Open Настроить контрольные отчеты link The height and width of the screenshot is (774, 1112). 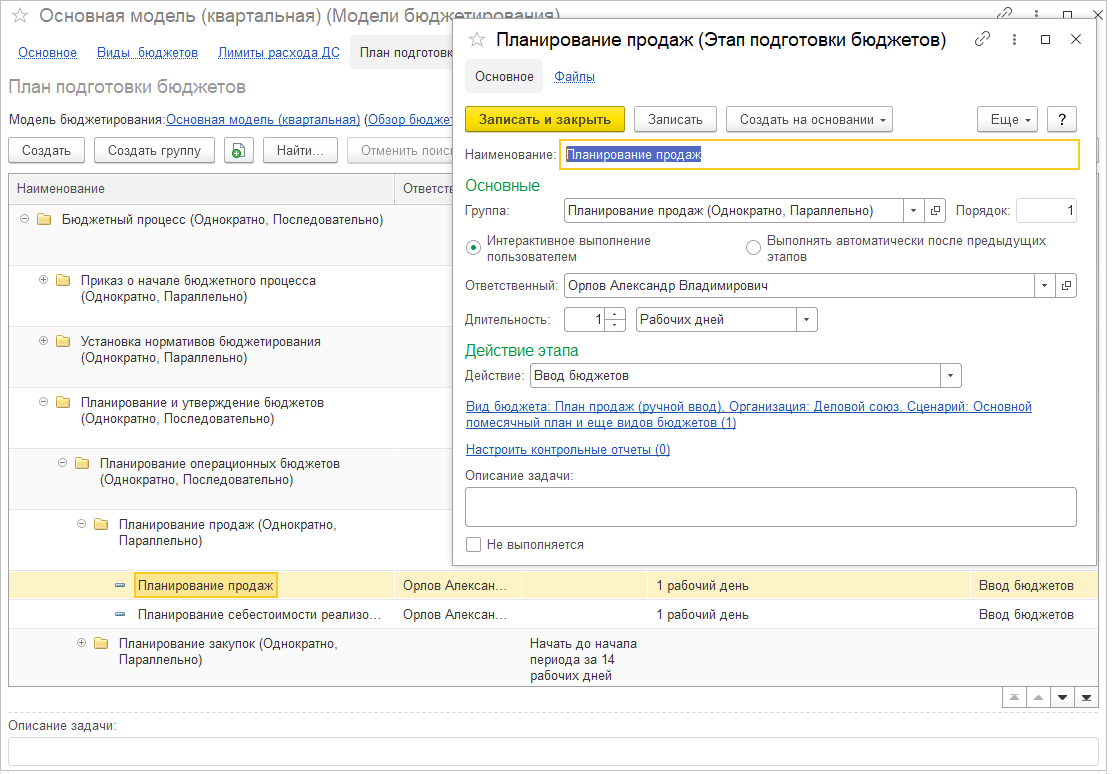pyautogui.click(x=567, y=450)
